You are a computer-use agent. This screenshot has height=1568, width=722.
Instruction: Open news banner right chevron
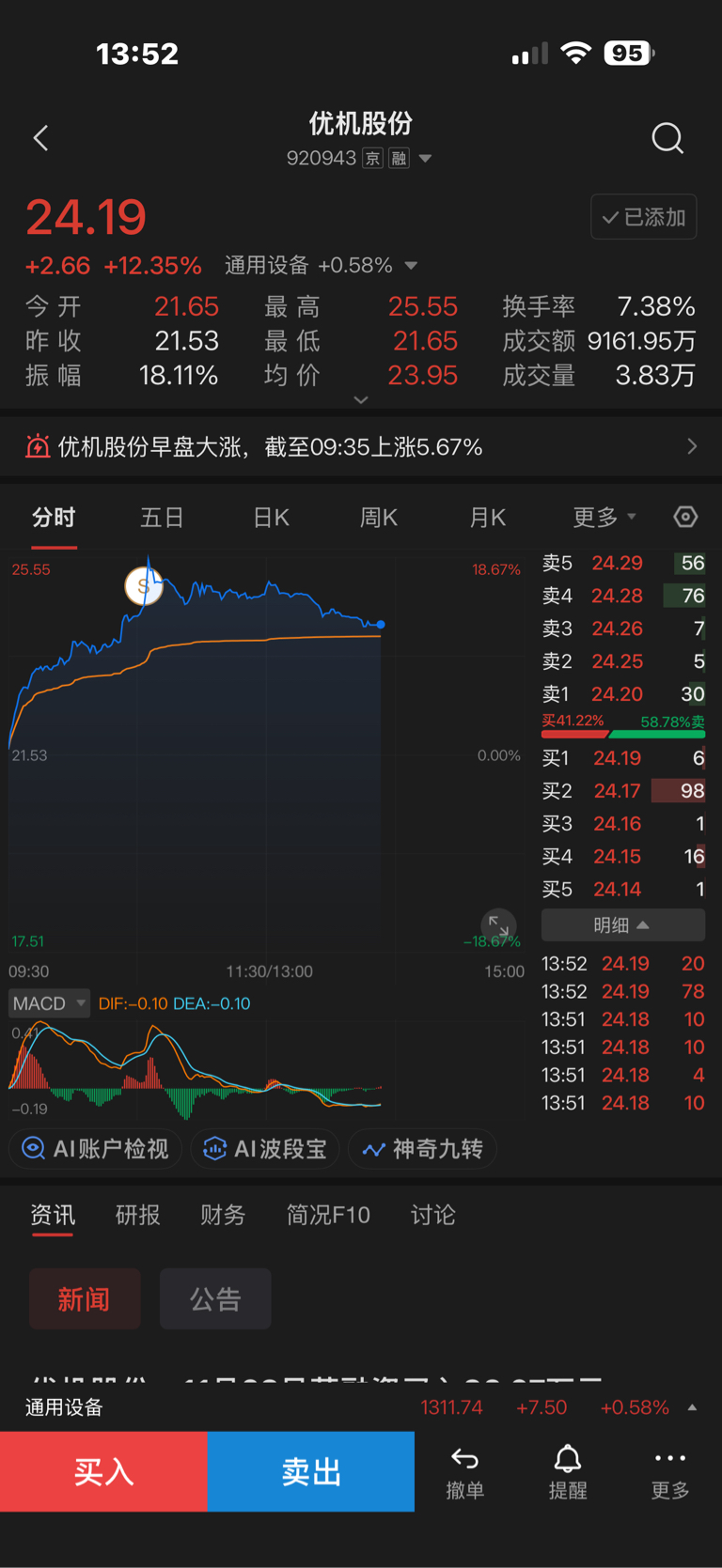point(692,446)
